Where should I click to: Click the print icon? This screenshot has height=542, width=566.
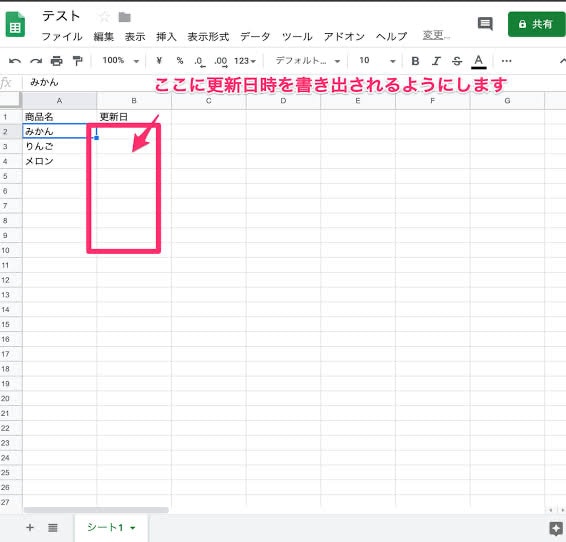tap(56, 61)
